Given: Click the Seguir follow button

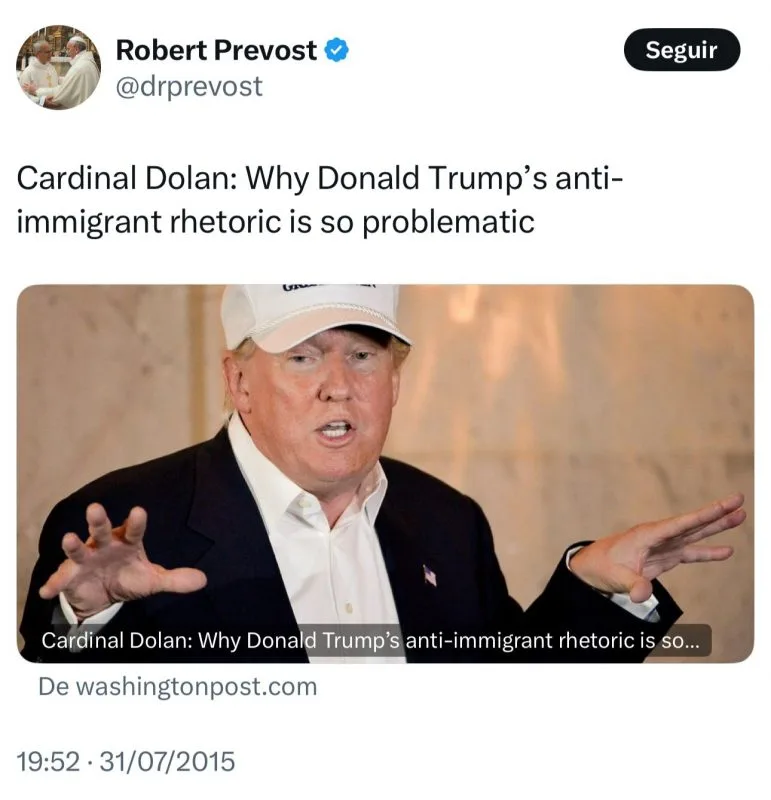Looking at the screenshot, I should click(x=681, y=49).
